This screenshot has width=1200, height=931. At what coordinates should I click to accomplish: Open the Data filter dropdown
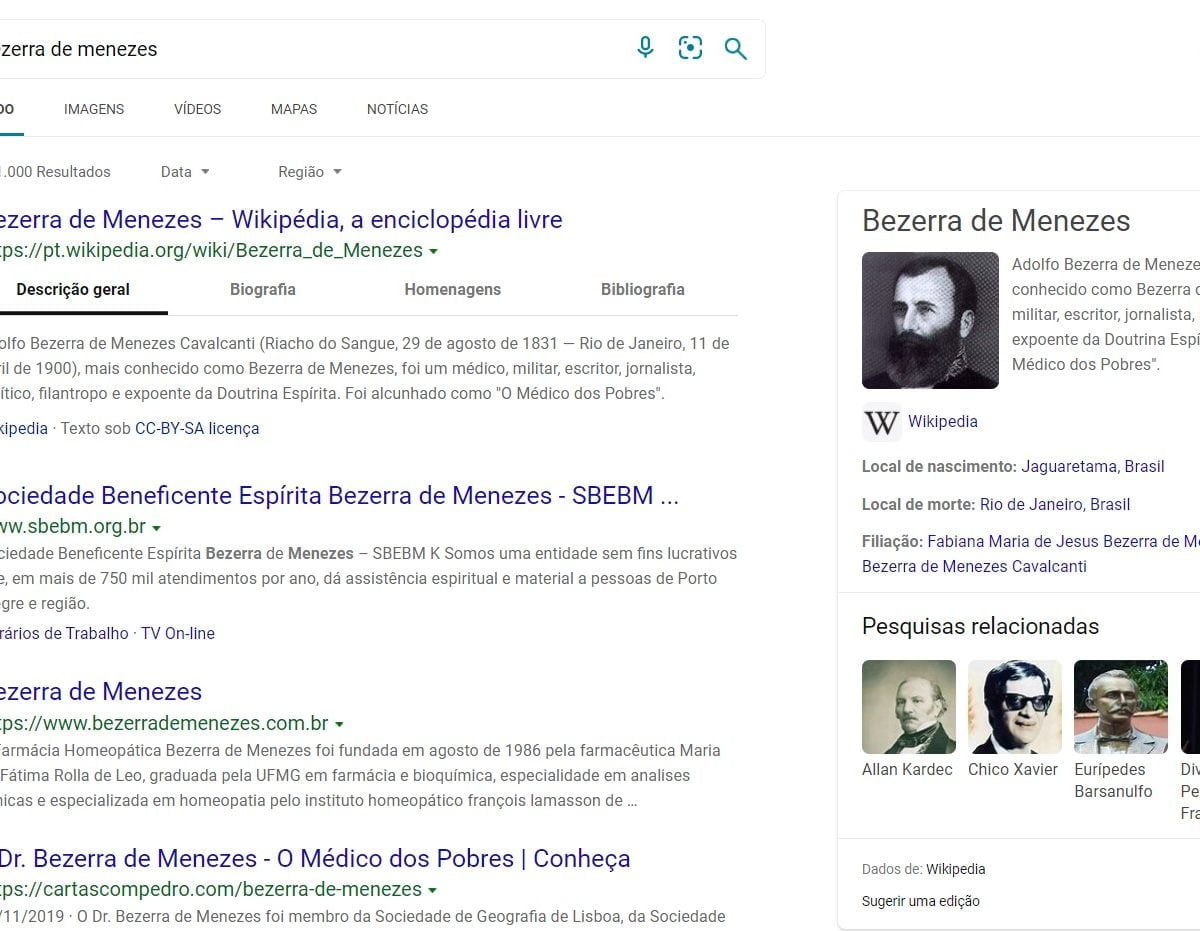185,172
